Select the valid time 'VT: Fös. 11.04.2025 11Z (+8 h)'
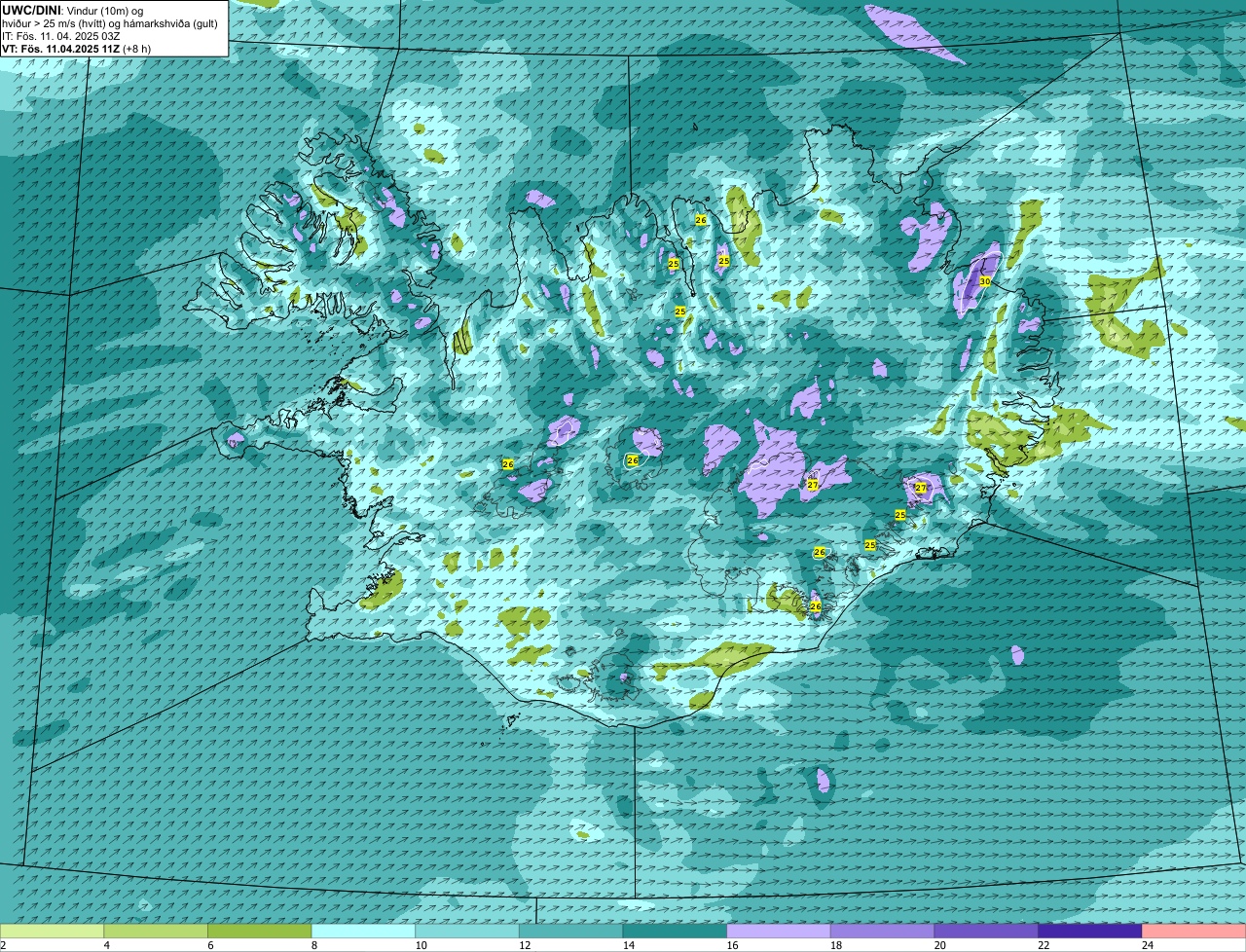Image resolution: width=1246 pixels, height=952 pixels. (x=76, y=48)
